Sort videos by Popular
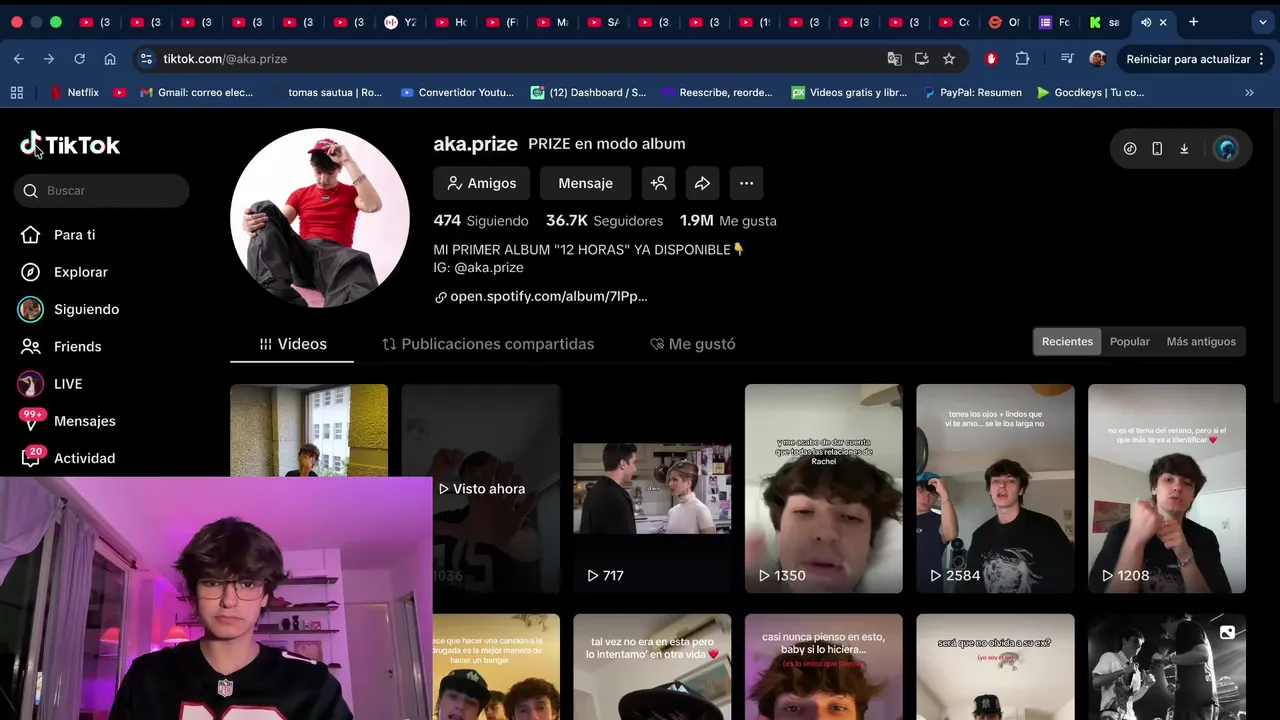This screenshot has width=1280, height=720. 1130,342
